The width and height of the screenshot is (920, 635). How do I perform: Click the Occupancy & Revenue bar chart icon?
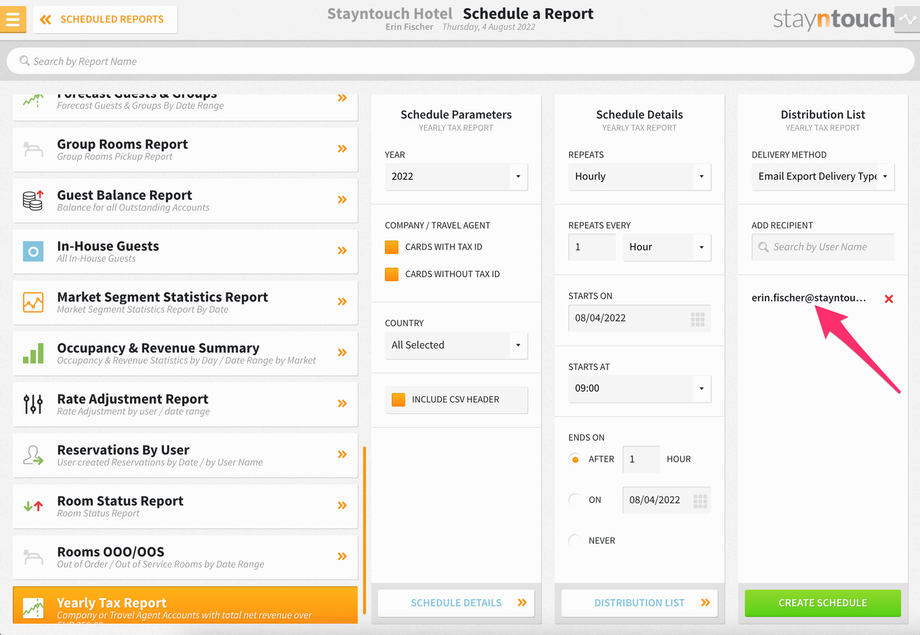(x=33, y=353)
